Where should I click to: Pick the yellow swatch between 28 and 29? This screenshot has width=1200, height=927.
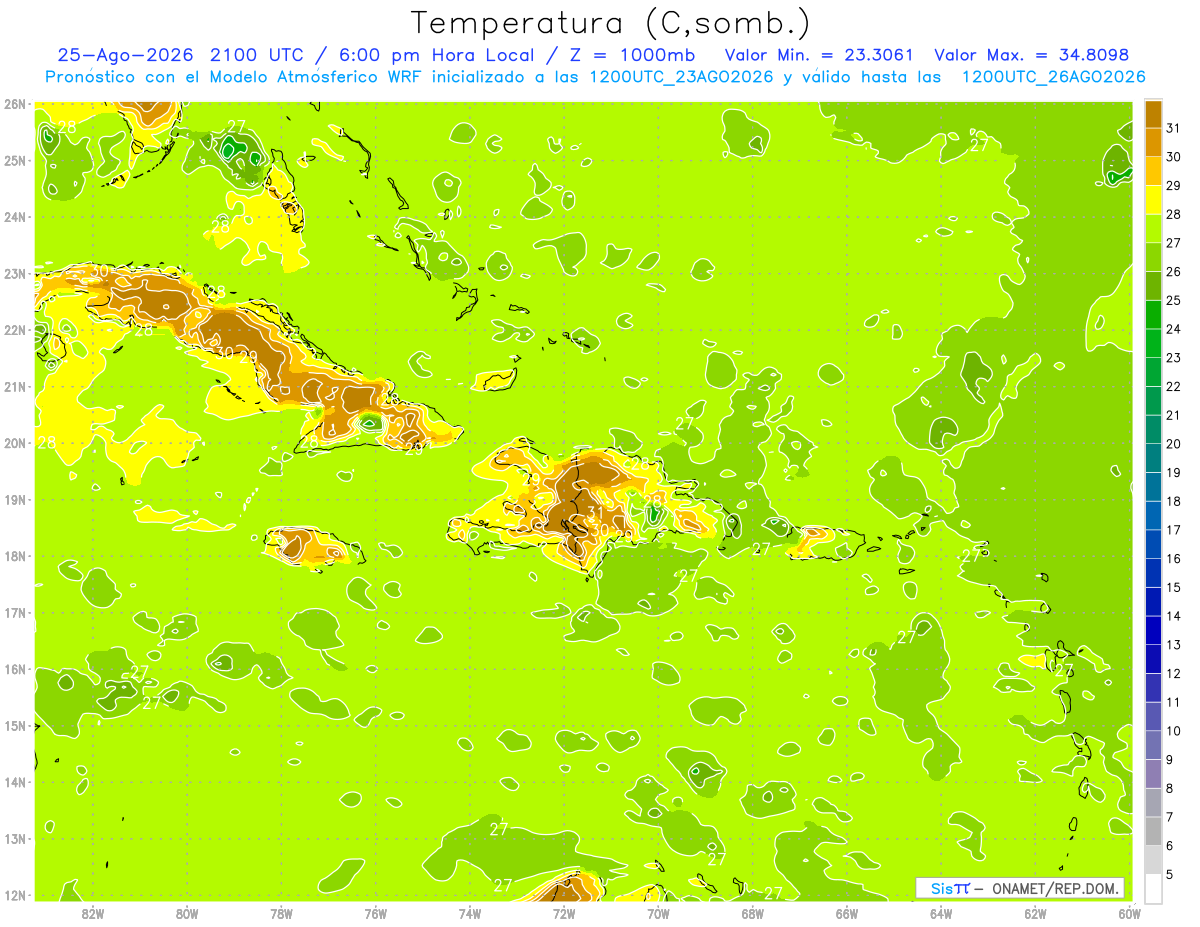pyautogui.click(x=1153, y=200)
